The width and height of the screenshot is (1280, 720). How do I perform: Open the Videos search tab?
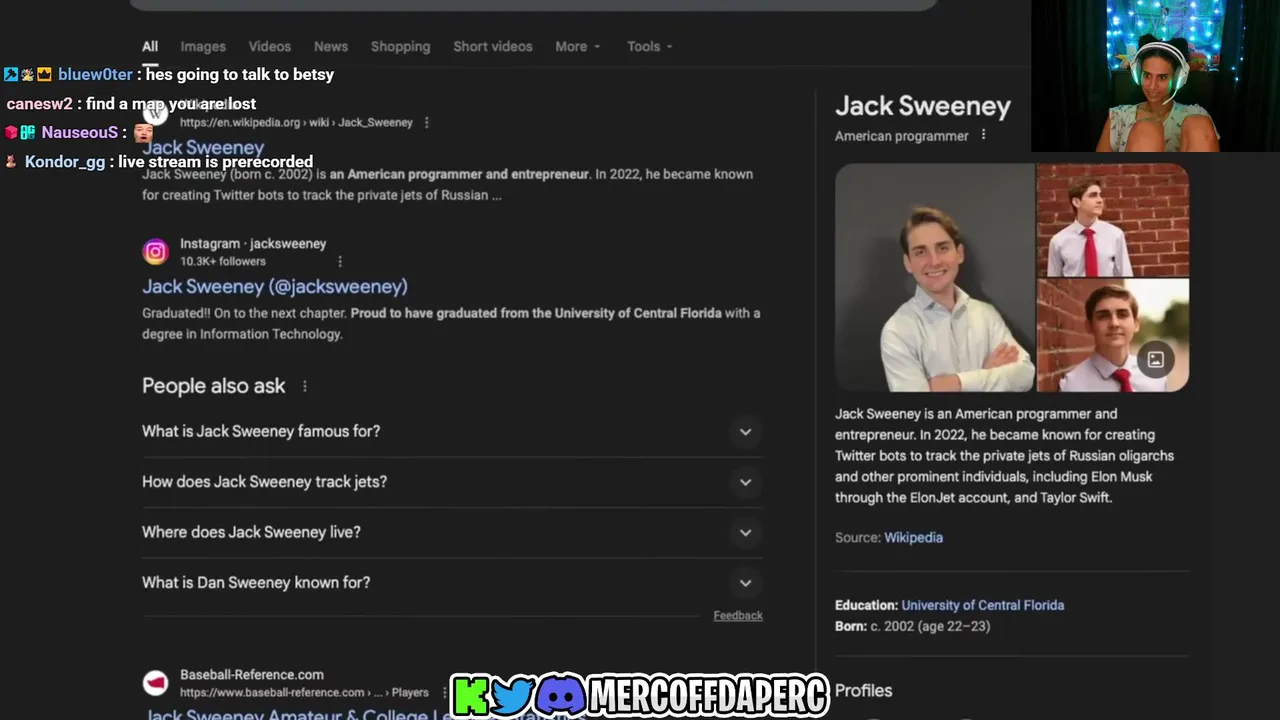(270, 46)
